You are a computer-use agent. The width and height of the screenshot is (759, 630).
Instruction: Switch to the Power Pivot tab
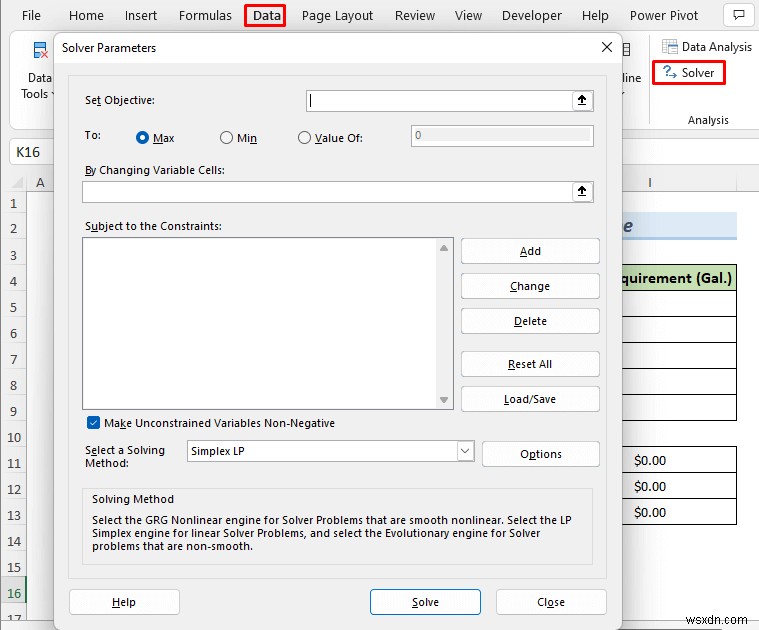(x=664, y=15)
